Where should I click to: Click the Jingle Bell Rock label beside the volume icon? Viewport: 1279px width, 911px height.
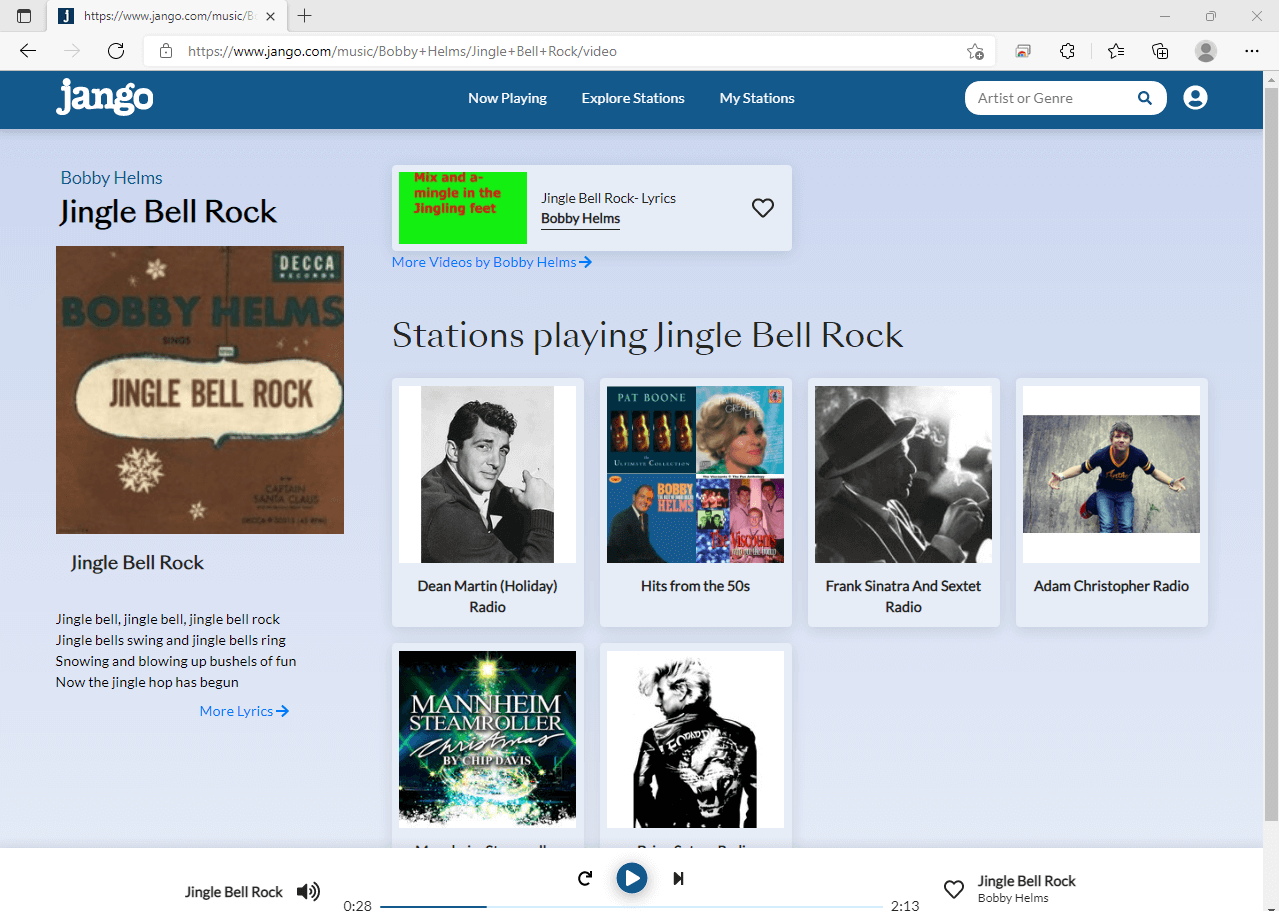pyautogui.click(x=234, y=892)
